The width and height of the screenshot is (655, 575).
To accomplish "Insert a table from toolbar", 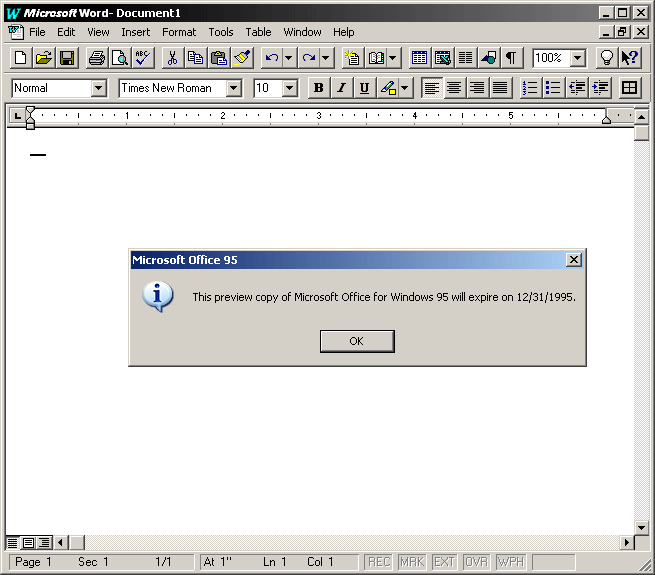I will (x=419, y=58).
